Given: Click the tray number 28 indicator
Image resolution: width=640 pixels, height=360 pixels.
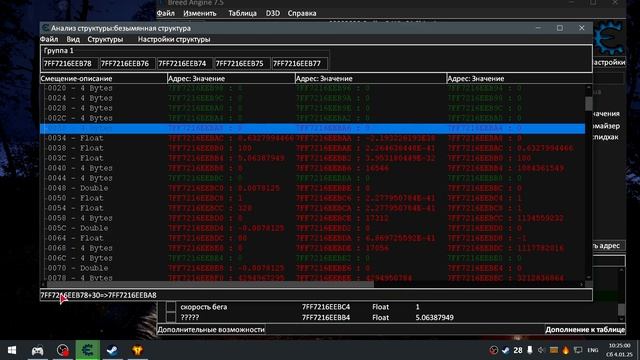Looking at the screenshot, I should pos(518,350).
